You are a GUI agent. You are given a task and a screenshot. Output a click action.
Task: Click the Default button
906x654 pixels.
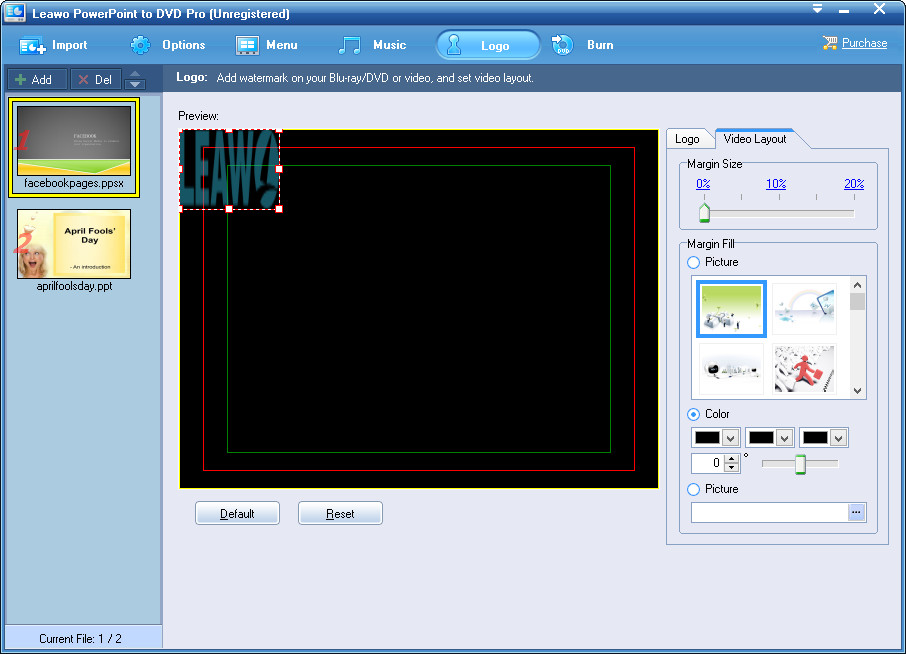(x=237, y=513)
